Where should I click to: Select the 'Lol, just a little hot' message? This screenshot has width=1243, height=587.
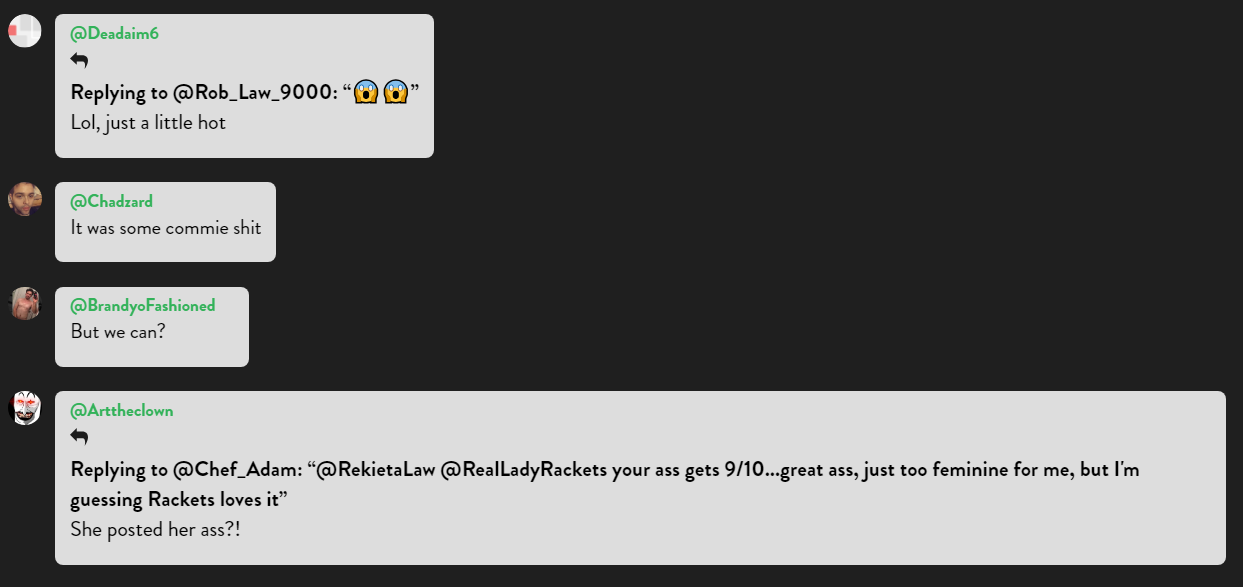click(x=148, y=123)
